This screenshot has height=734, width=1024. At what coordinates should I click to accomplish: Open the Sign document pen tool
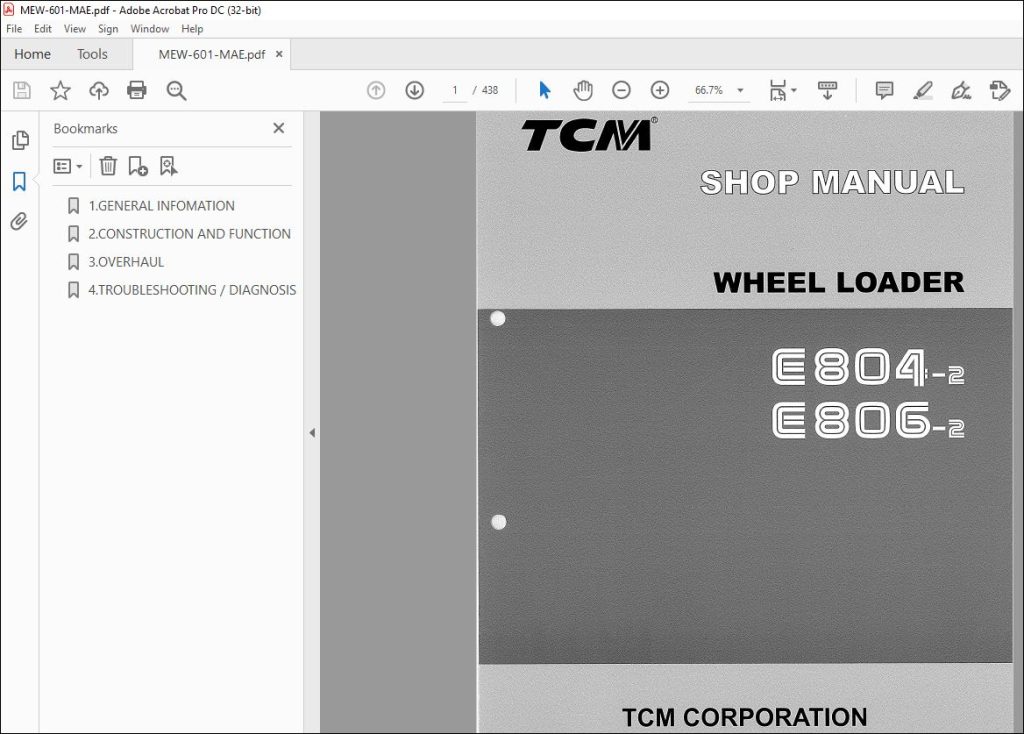(961, 90)
